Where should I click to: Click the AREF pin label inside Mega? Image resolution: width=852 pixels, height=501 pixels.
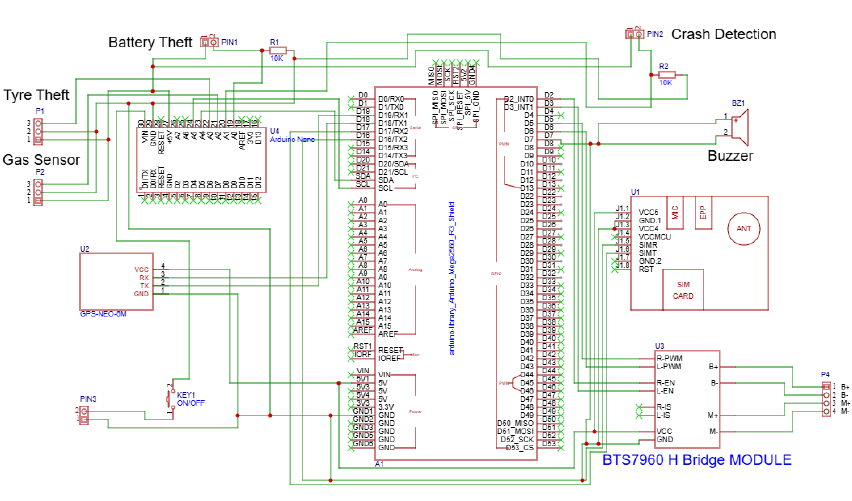point(388,334)
